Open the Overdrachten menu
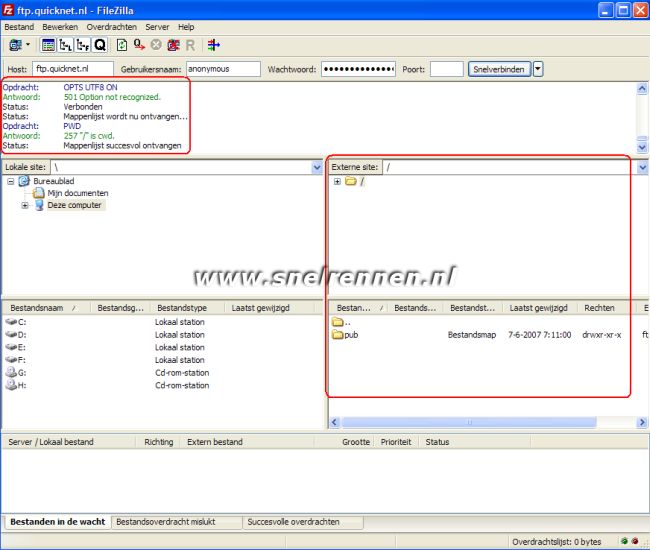 pos(112,27)
